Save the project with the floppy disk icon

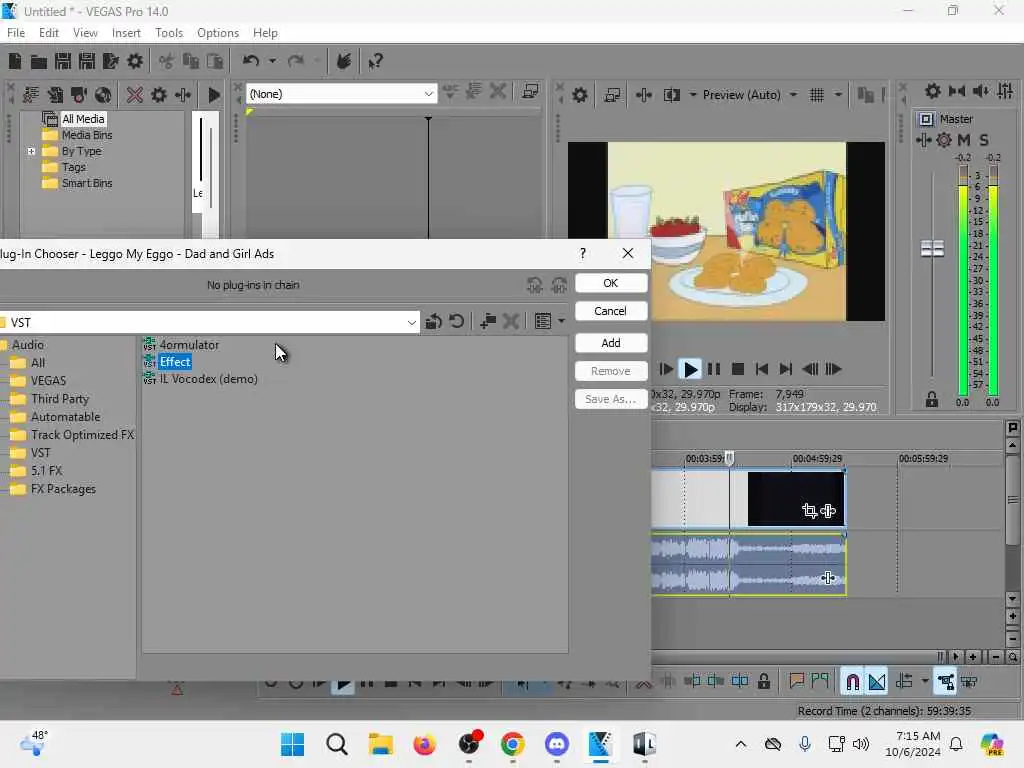coord(63,61)
